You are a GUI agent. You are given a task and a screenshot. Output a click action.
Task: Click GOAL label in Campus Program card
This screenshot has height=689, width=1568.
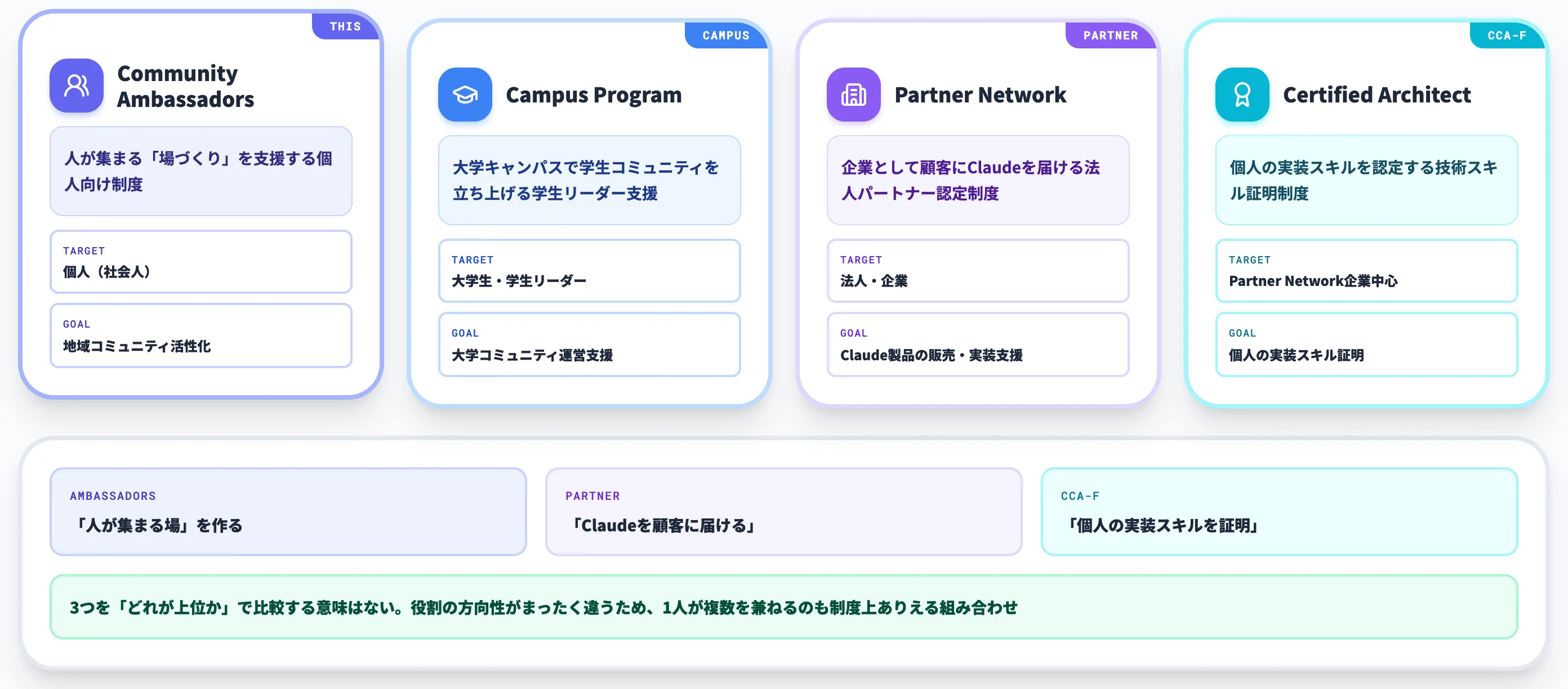coord(465,333)
